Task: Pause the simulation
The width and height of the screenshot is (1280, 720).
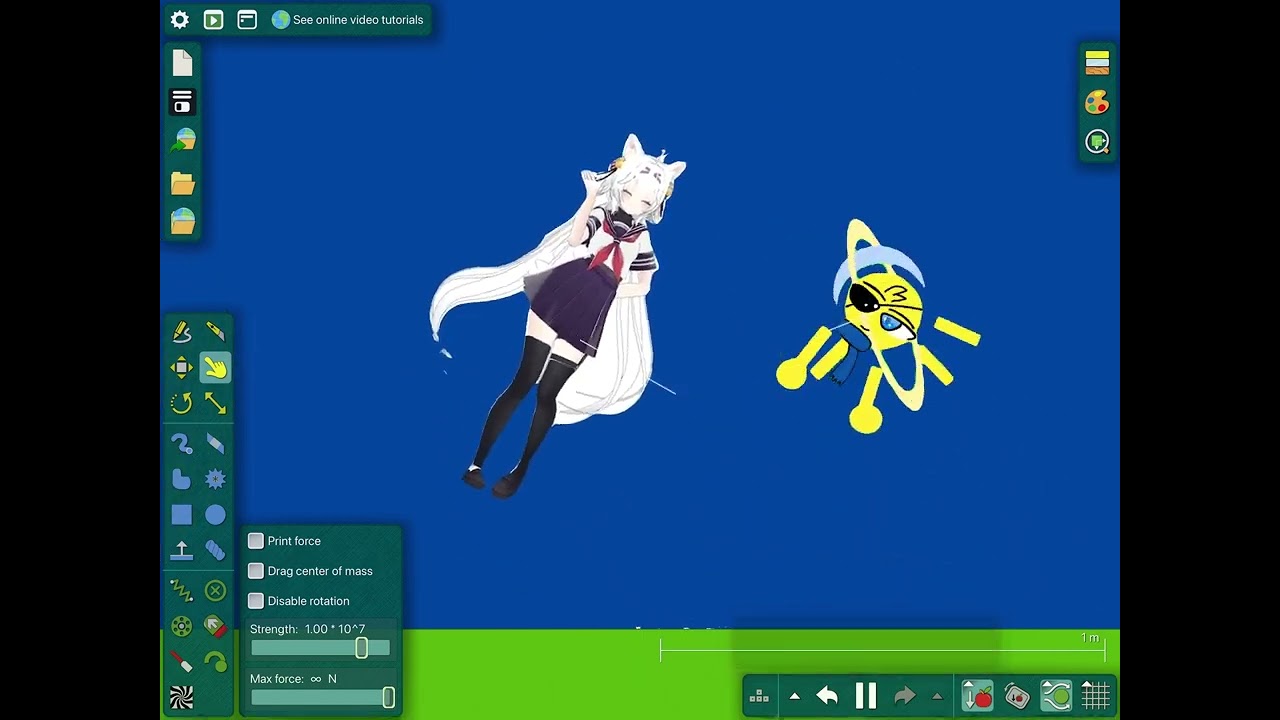Action: click(x=866, y=696)
